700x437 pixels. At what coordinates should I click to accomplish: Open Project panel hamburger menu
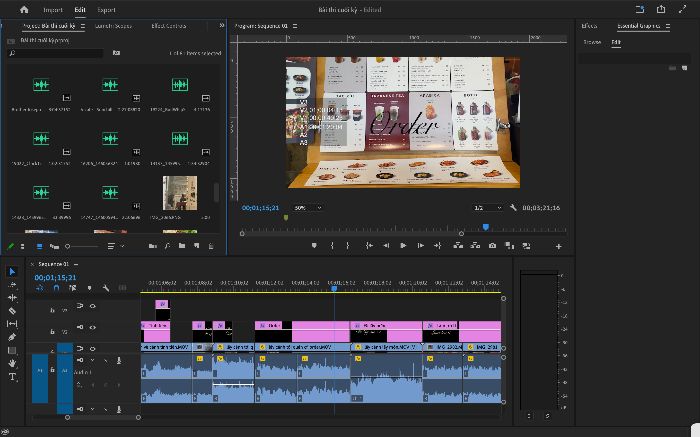83,26
